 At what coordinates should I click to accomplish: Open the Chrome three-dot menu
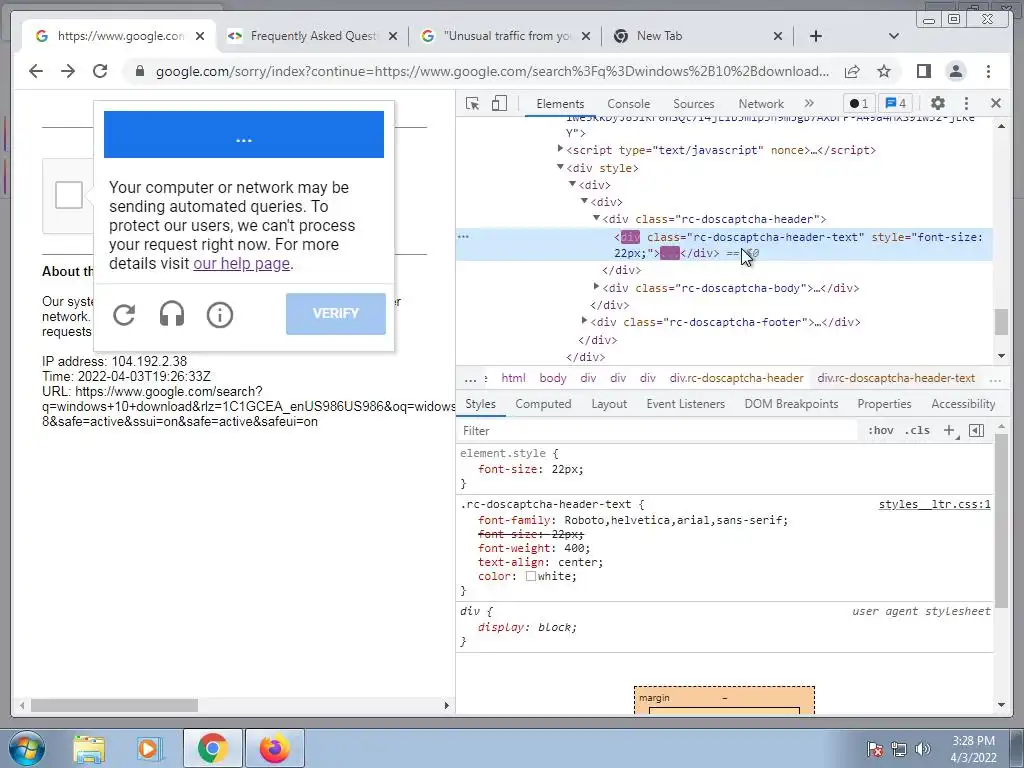click(x=988, y=71)
